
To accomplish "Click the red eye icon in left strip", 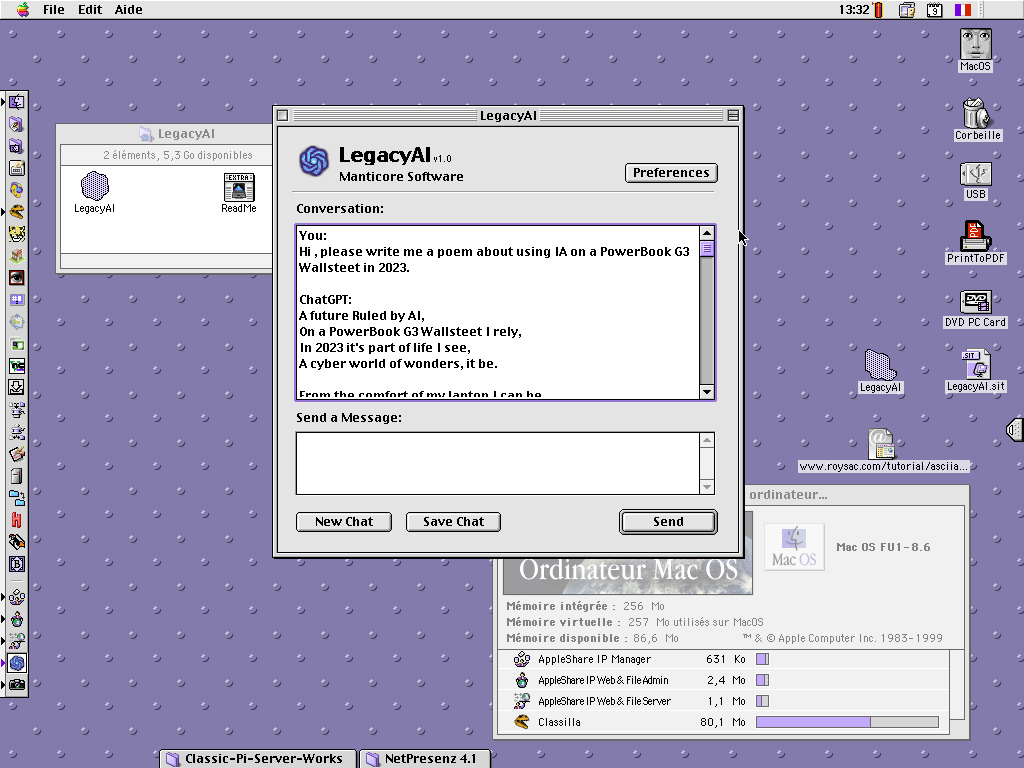I will pyautogui.click(x=16, y=278).
